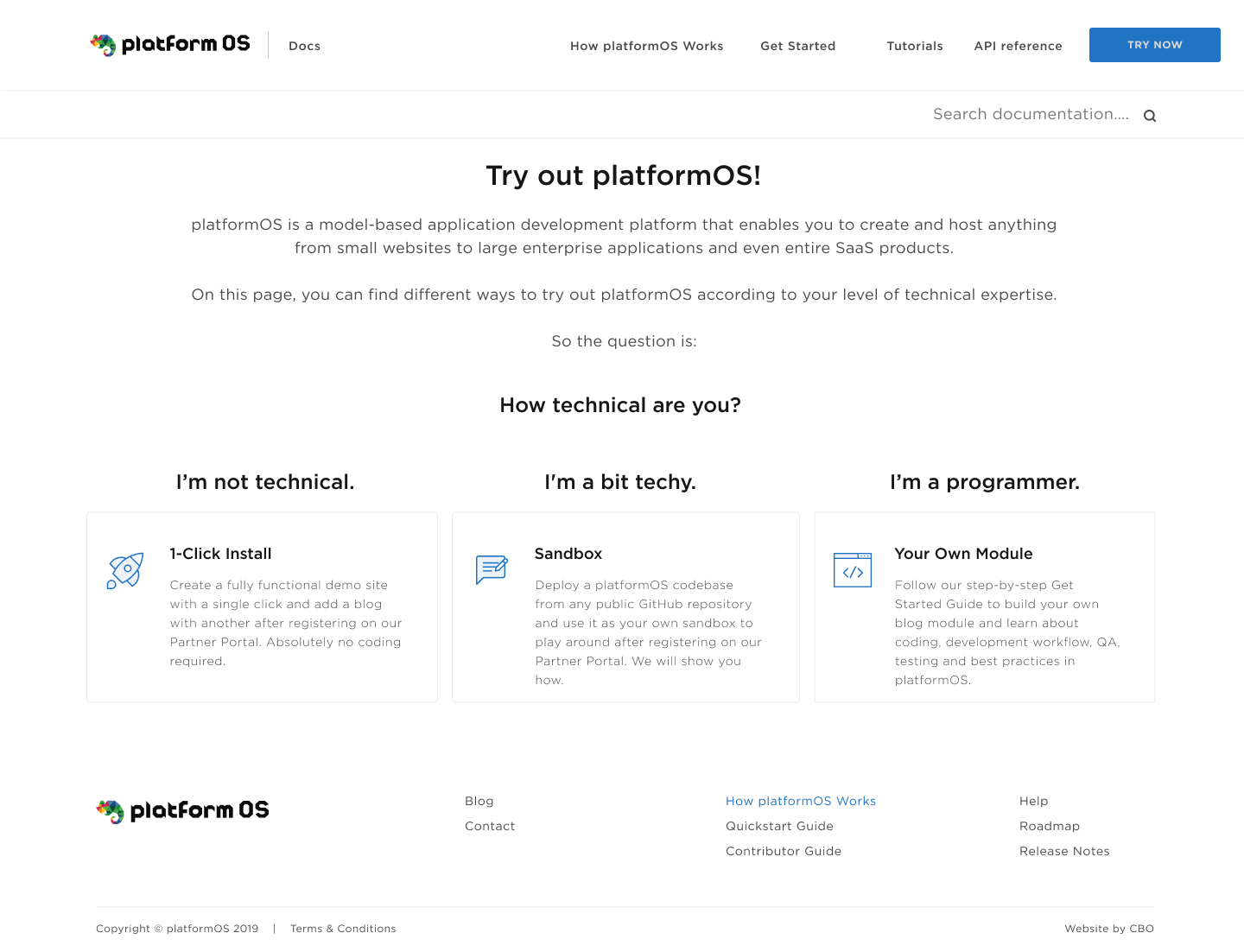Open the Tutorials menu
Viewport: 1244px width, 952px height.
915,46
